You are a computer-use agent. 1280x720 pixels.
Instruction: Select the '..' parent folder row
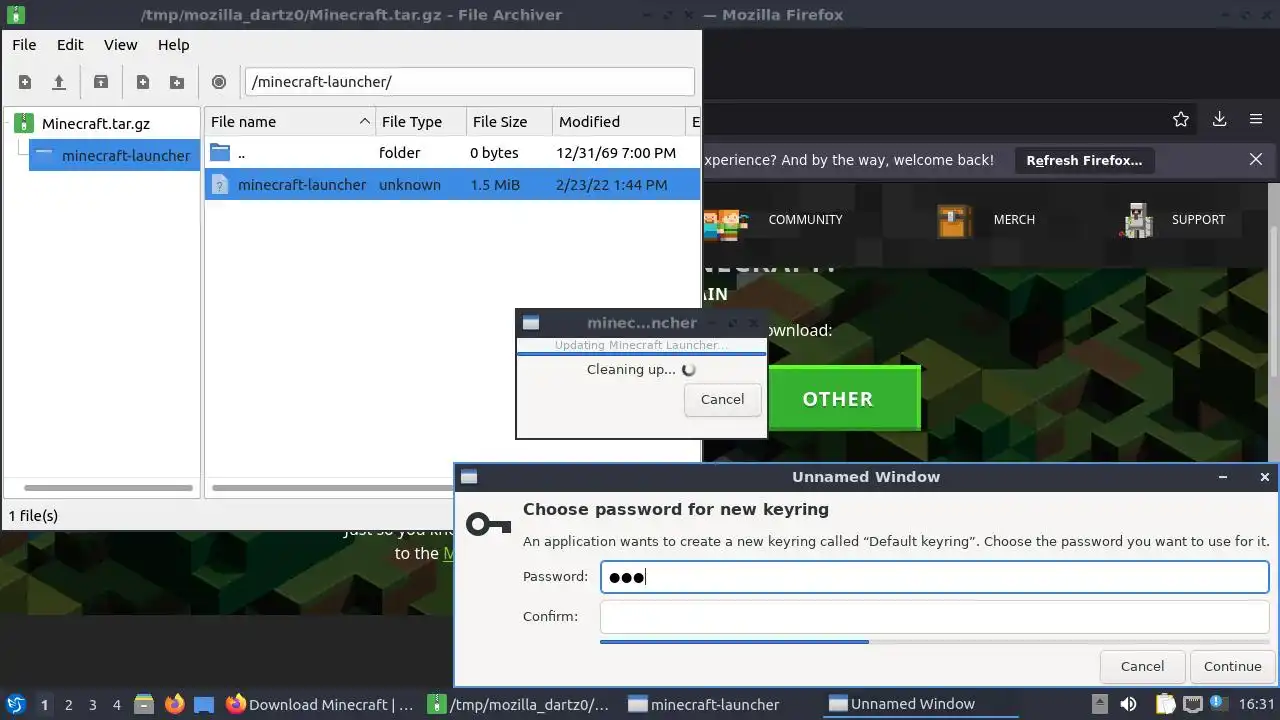click(452, 153)
